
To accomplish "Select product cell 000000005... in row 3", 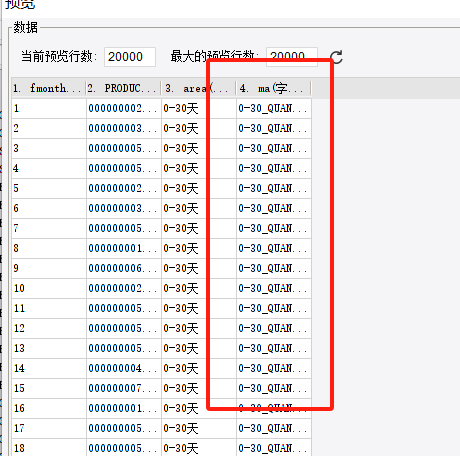I will click(x=124, y=148).
